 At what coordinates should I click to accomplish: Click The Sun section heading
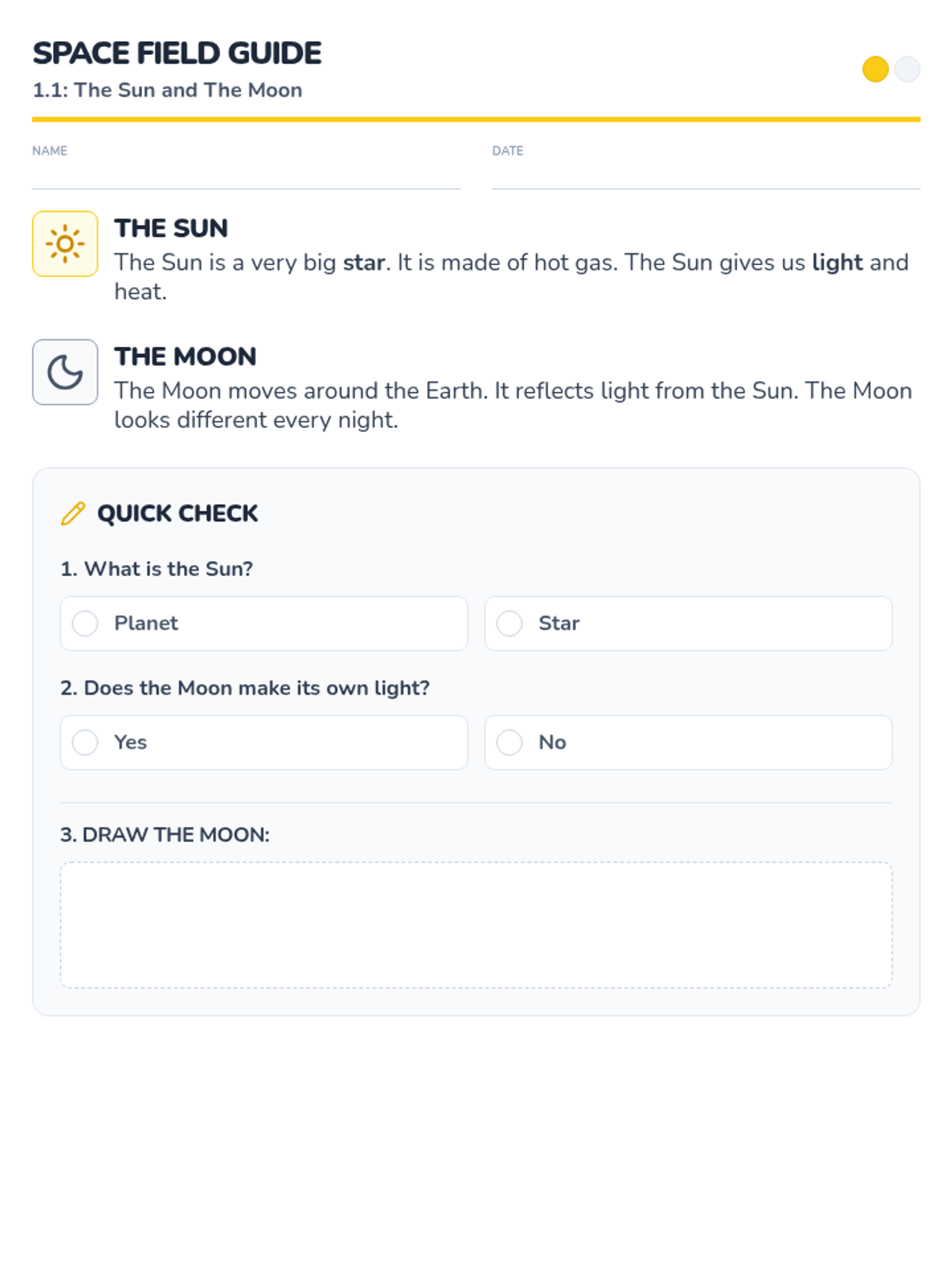[x=171, y=229]
